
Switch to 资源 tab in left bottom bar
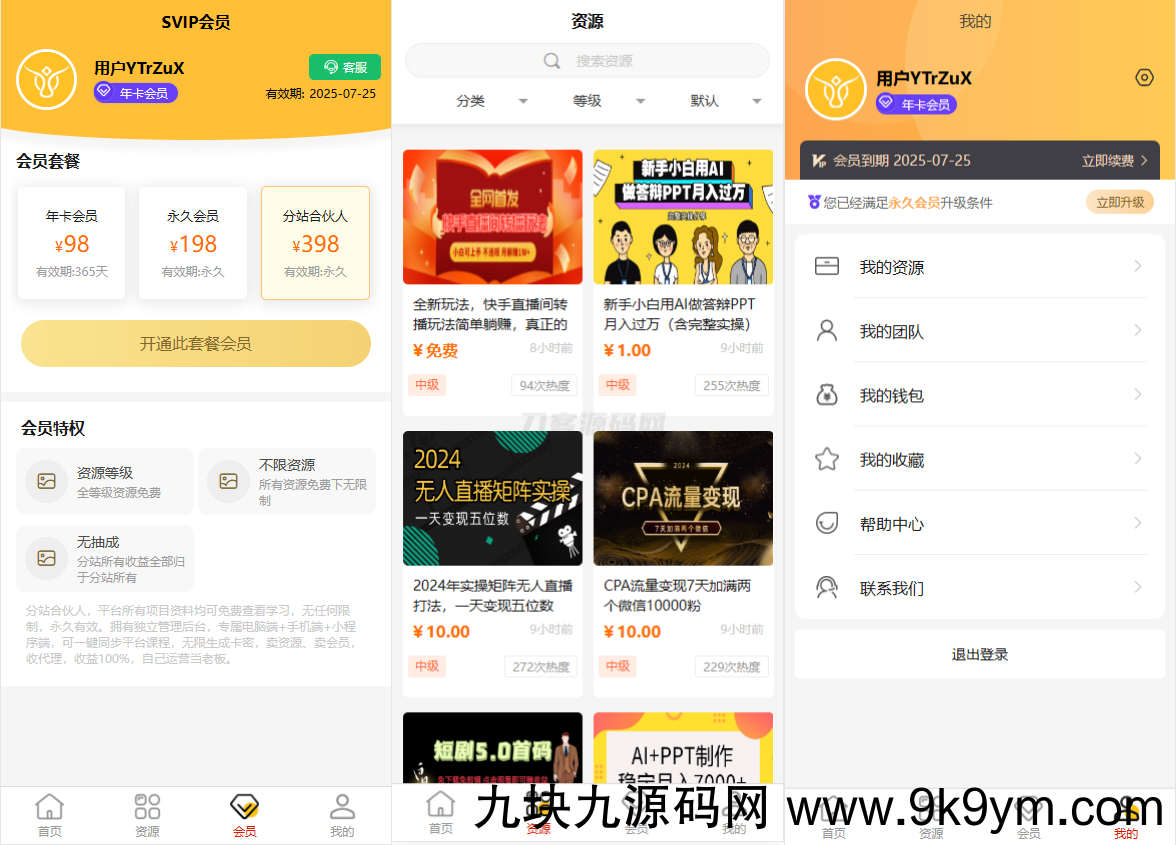coord(147,815)
